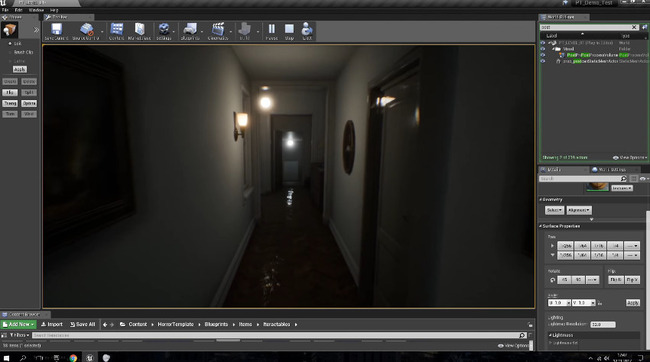650x362 pixels.
Task: Open the Settings dropdown arrow
Action: click(174, 31)
